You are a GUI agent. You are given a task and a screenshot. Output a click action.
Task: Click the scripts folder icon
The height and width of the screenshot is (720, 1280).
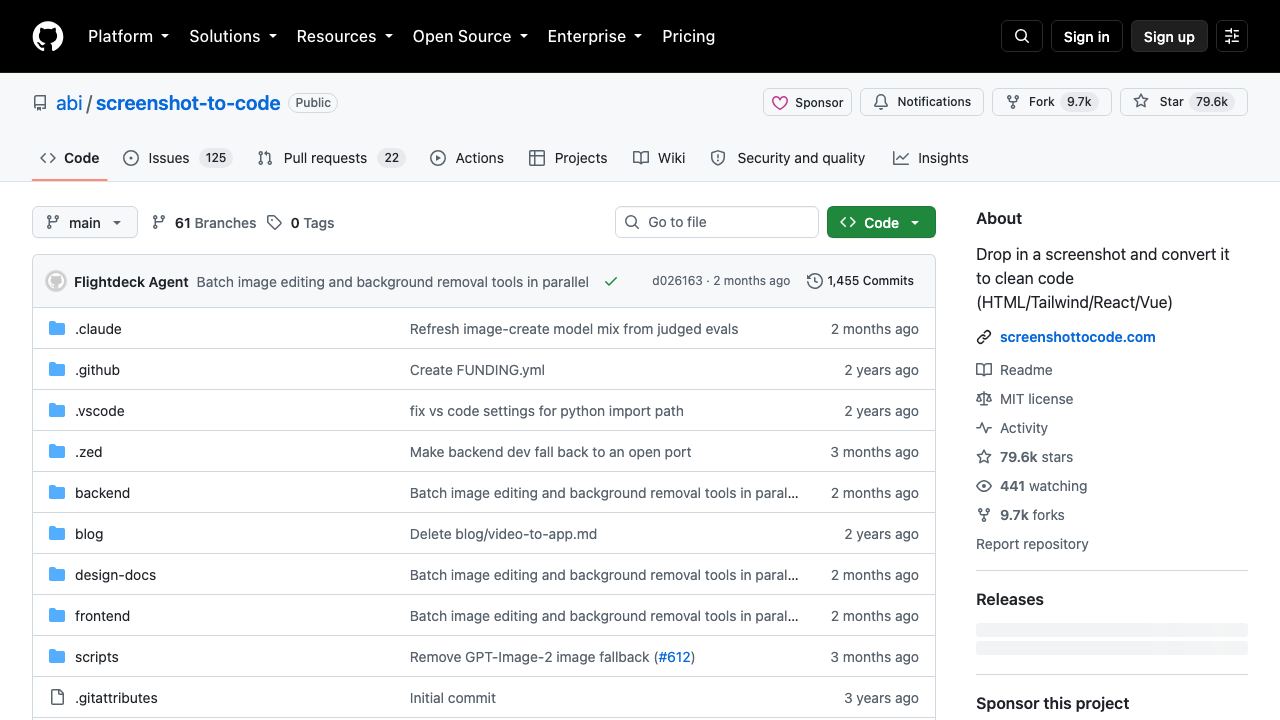[x=57, y=657]
